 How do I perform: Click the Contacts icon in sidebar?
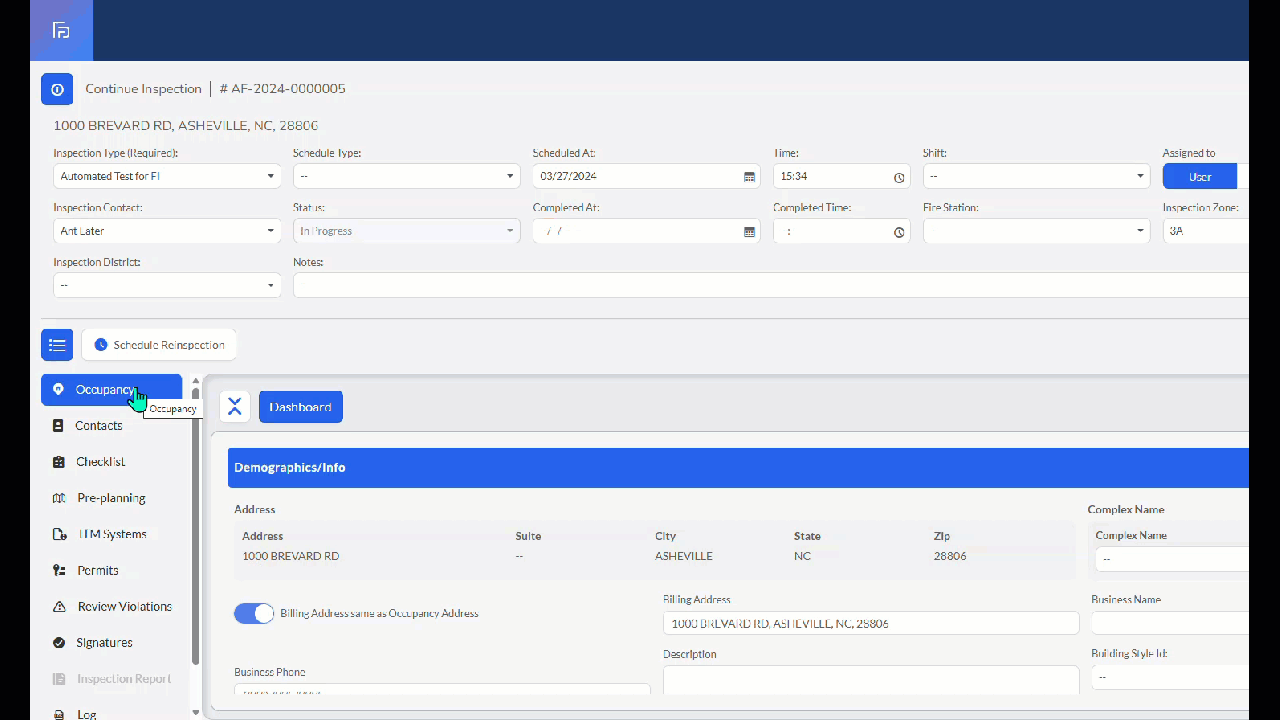(58, 426)
